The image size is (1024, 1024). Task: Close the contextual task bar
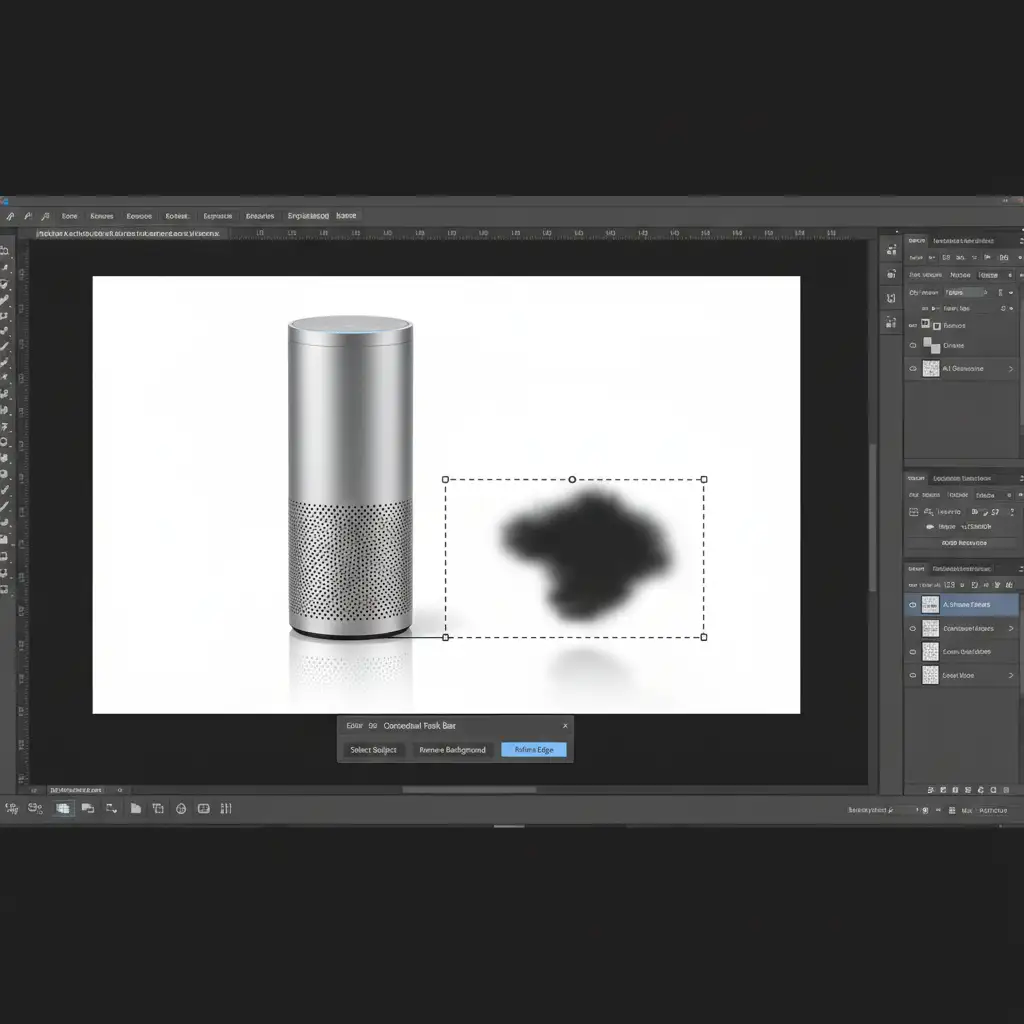tap(565, 726)
